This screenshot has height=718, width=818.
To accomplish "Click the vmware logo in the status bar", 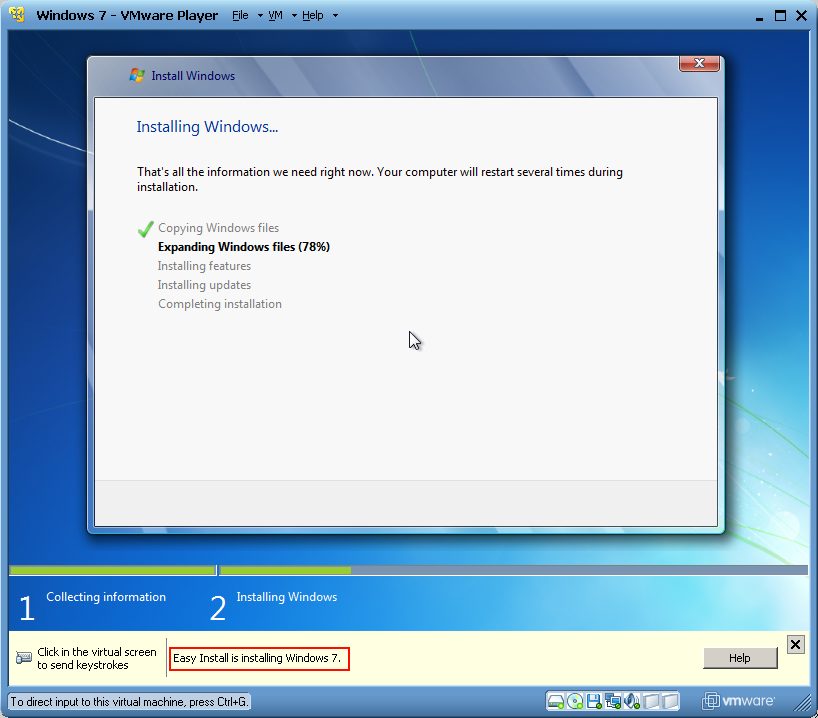I will [x=738, y=701].
